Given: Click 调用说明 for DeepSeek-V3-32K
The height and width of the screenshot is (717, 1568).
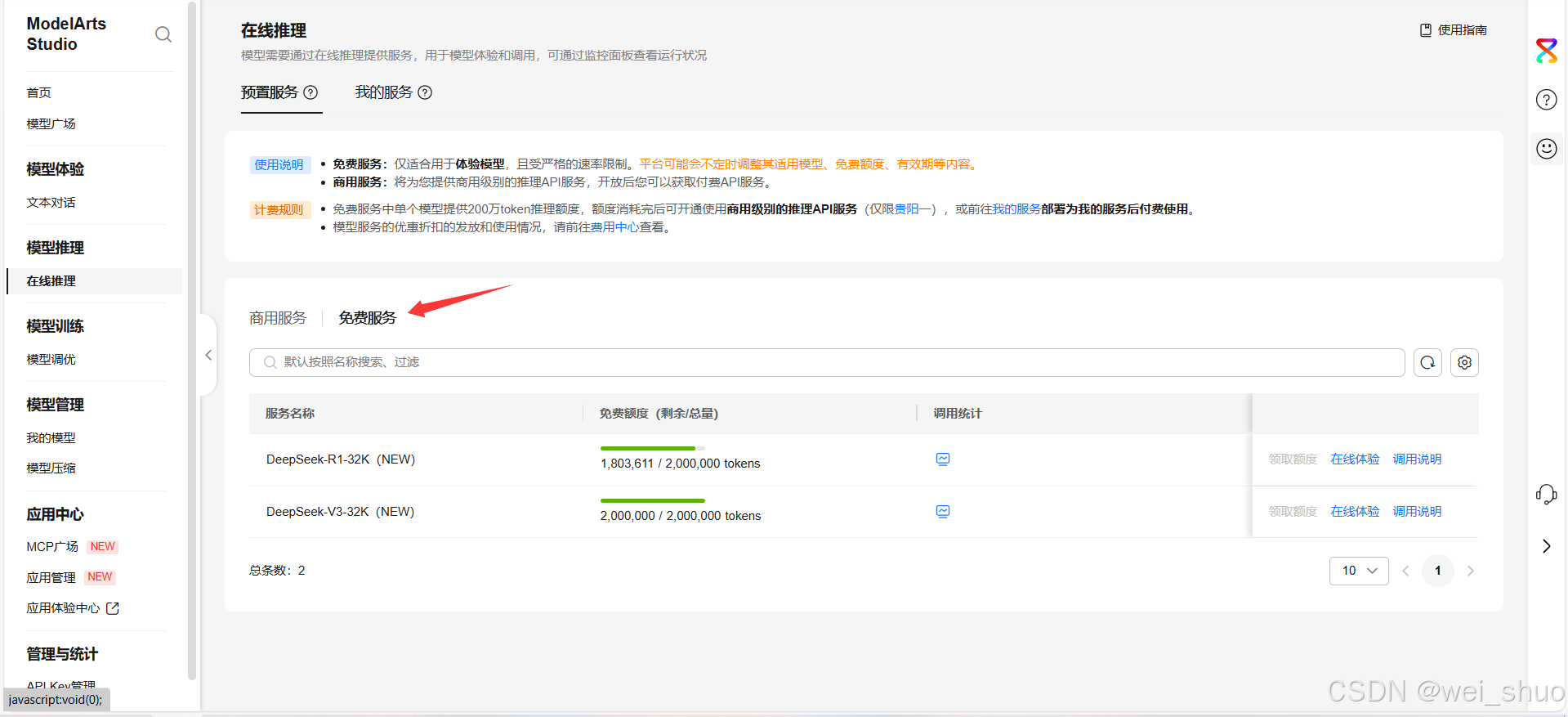Looking at the screenshot, I should [x=1417, y=512].
